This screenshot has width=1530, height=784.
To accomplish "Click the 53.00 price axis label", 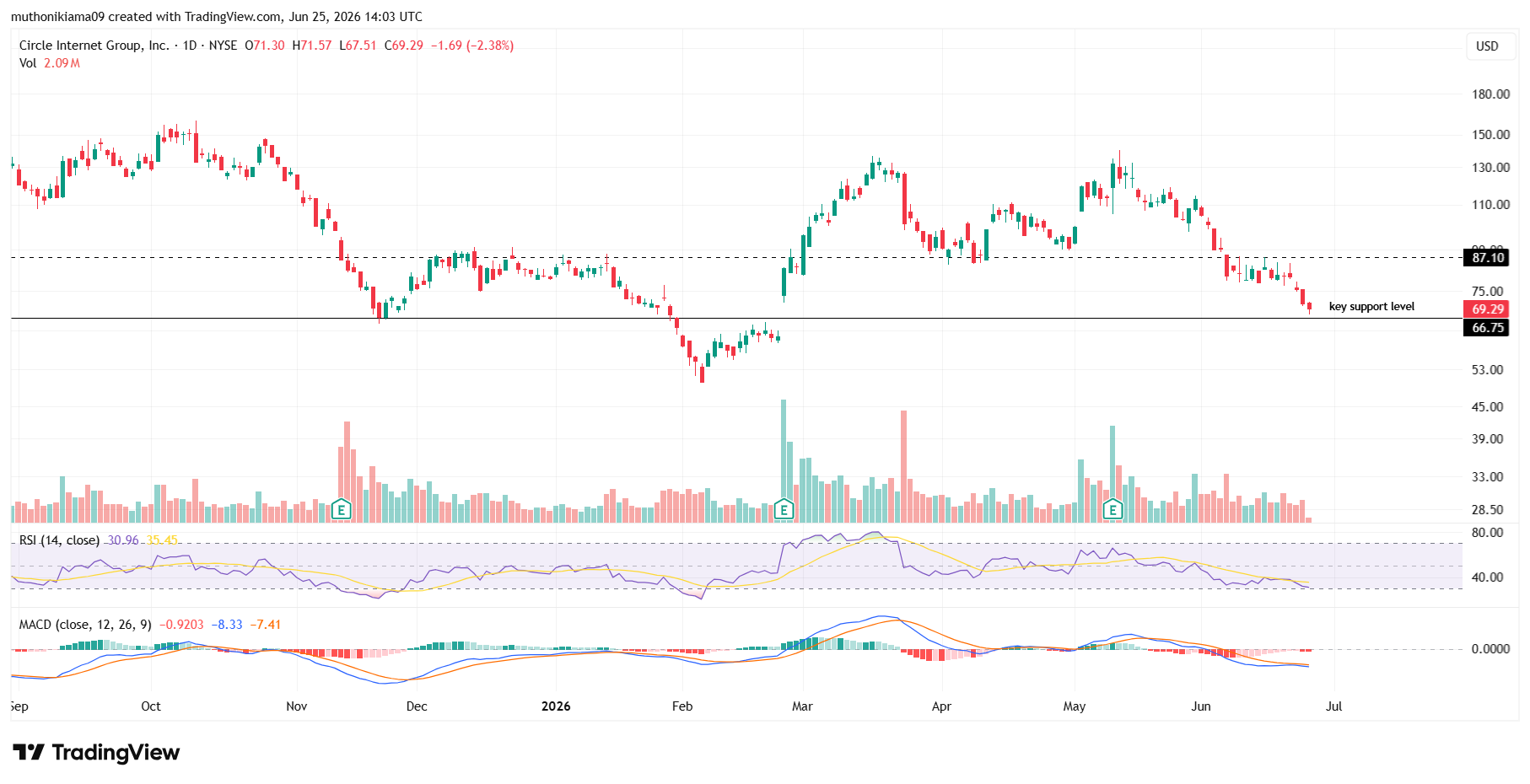I will pos(1488,370).
